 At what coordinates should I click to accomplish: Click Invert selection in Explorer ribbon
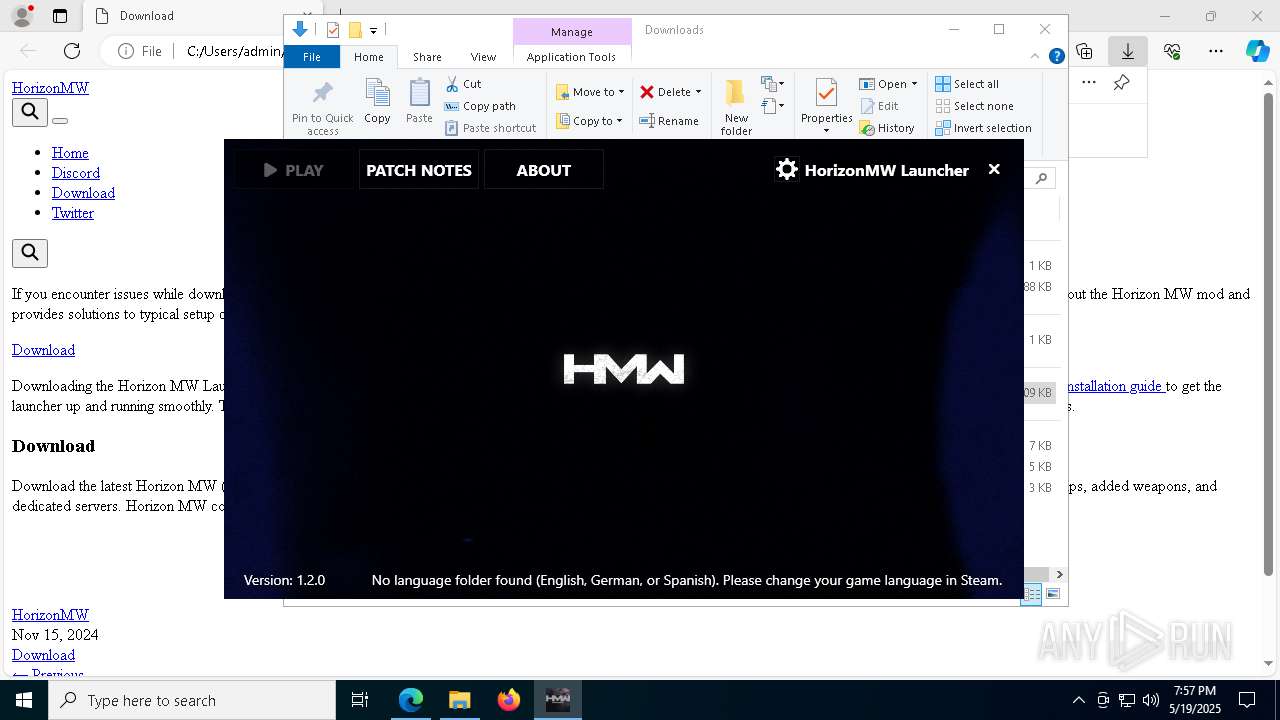point(983,128)
